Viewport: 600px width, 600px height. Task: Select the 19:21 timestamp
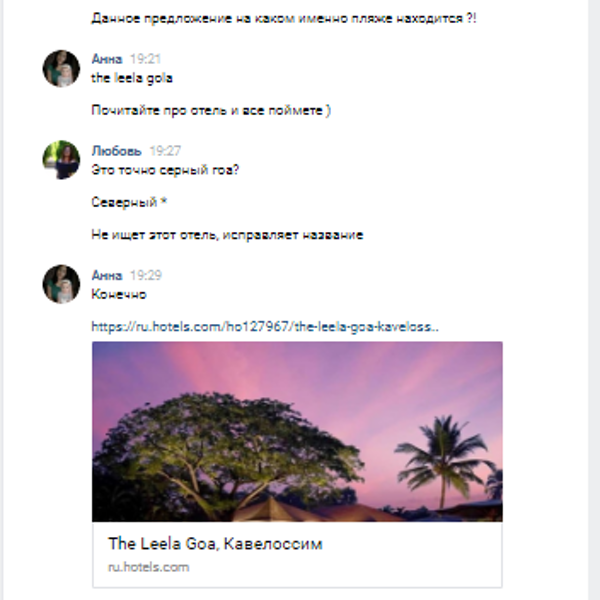pos(145,59)
